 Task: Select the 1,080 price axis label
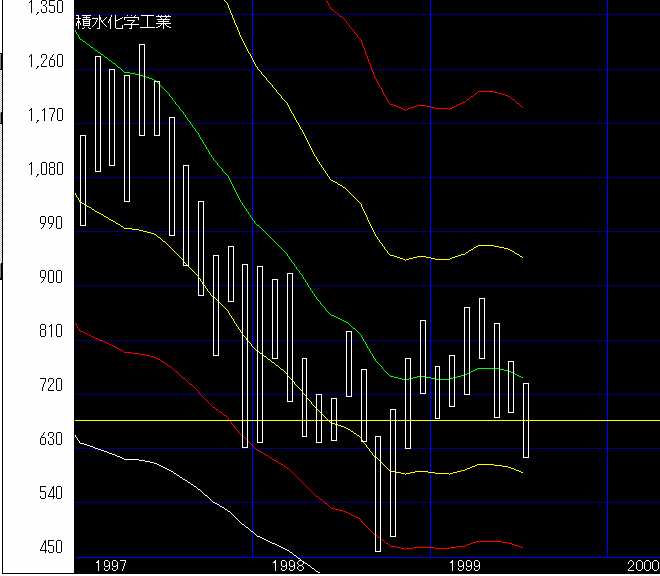[x=46, y=170]
